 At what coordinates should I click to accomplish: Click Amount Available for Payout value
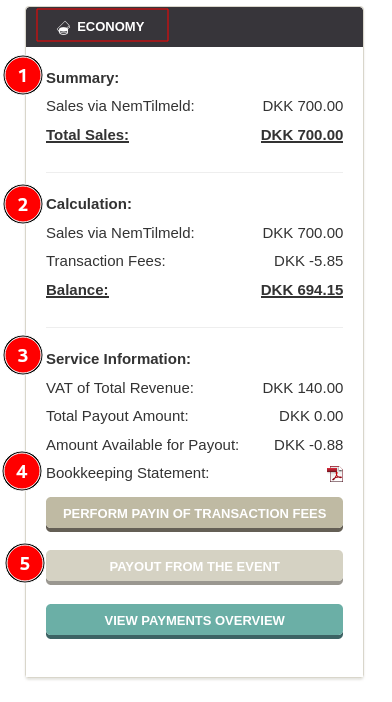(x=309, y=445)
